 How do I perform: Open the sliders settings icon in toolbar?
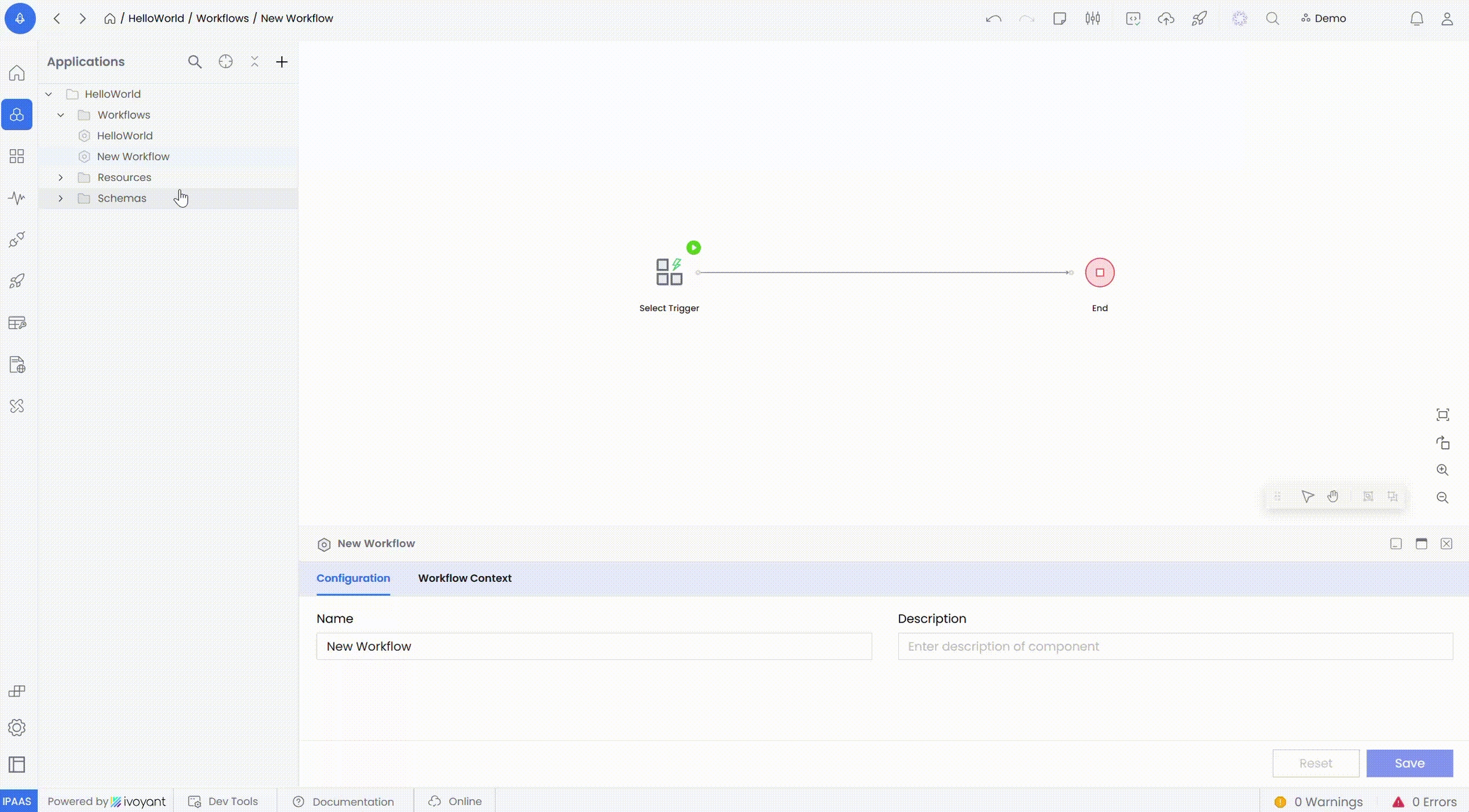click(x=1093, y=18)
